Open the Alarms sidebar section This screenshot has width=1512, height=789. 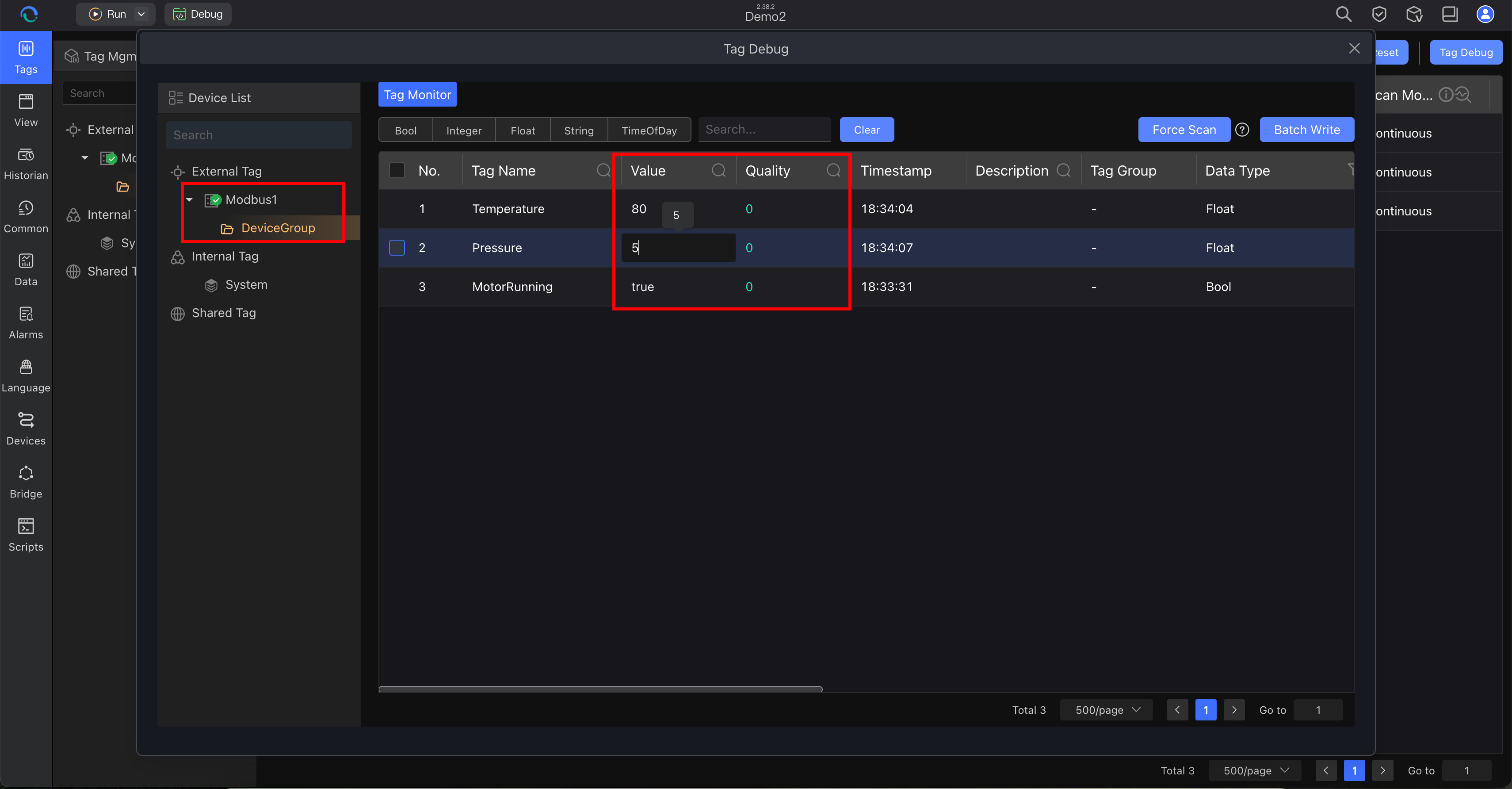26,323
